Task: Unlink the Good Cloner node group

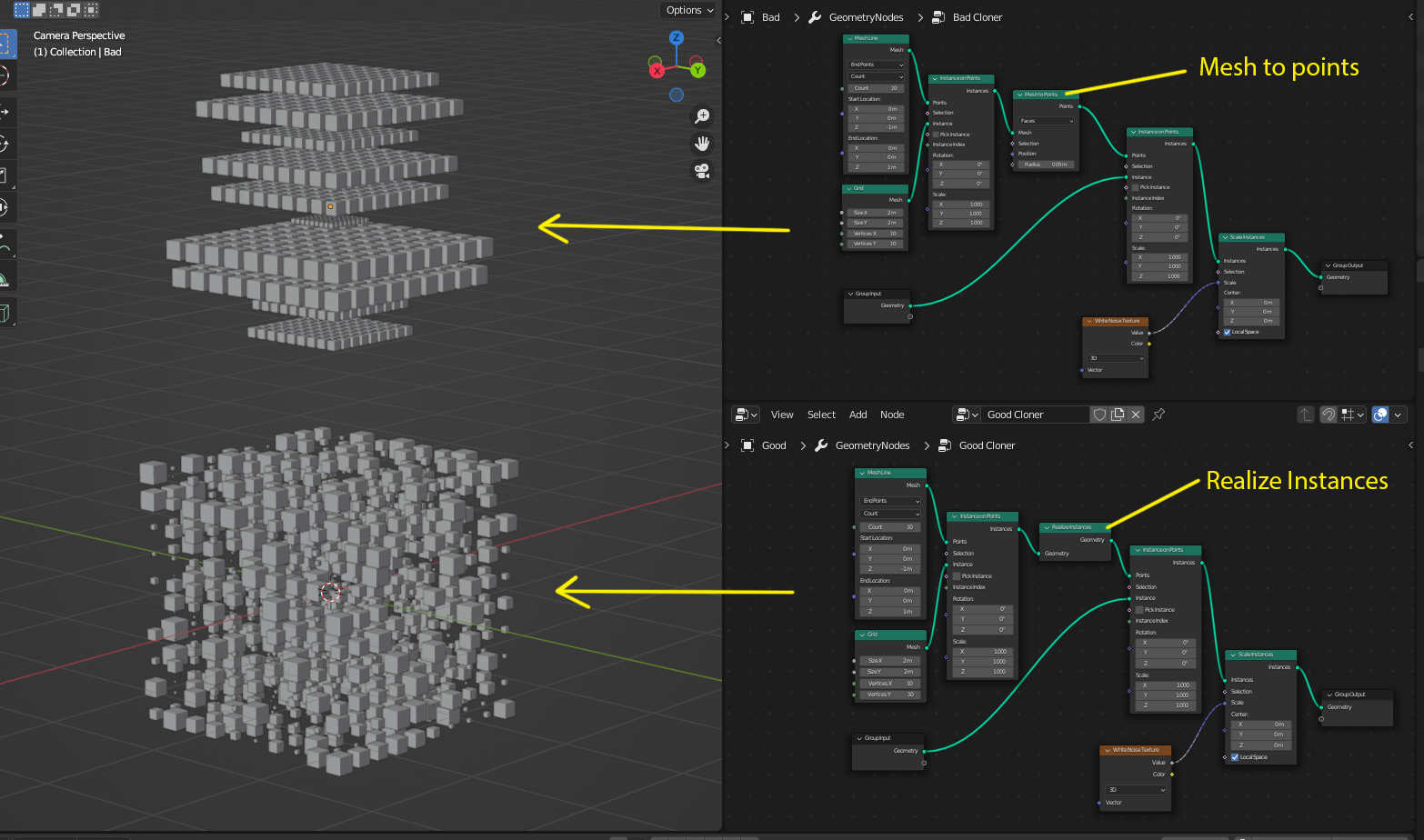Action: point(1136,415)
